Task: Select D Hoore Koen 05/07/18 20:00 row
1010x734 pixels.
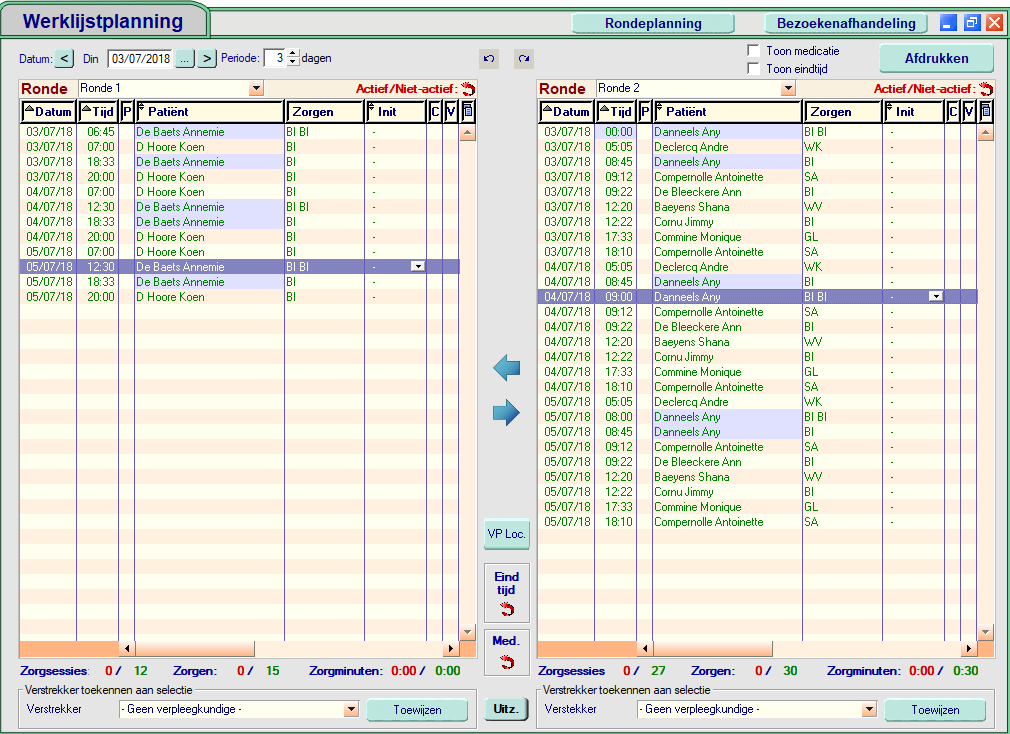Action: pyautogui.click(x=240, y=297)
